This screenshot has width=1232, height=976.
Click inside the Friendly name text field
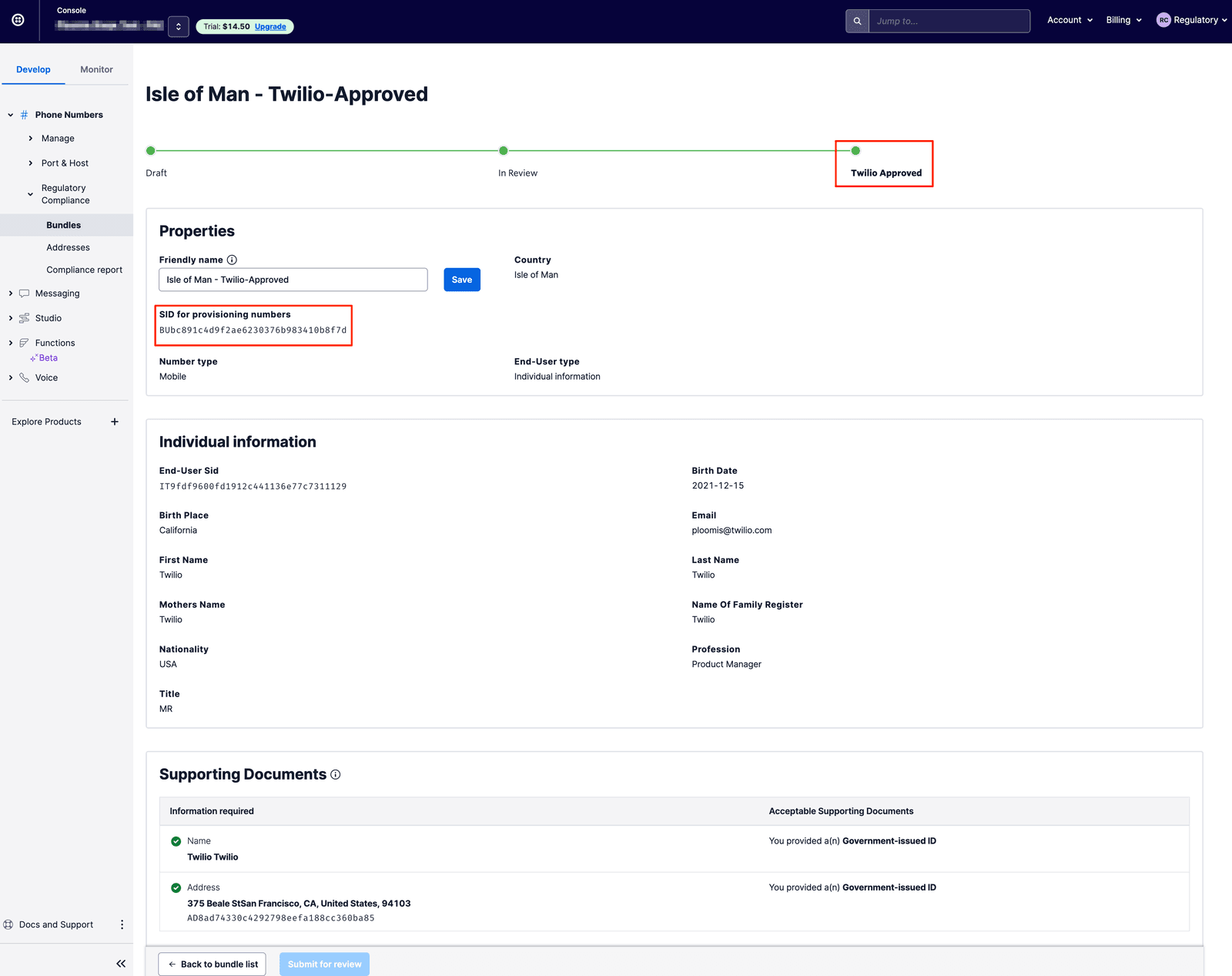pos(293,280)
